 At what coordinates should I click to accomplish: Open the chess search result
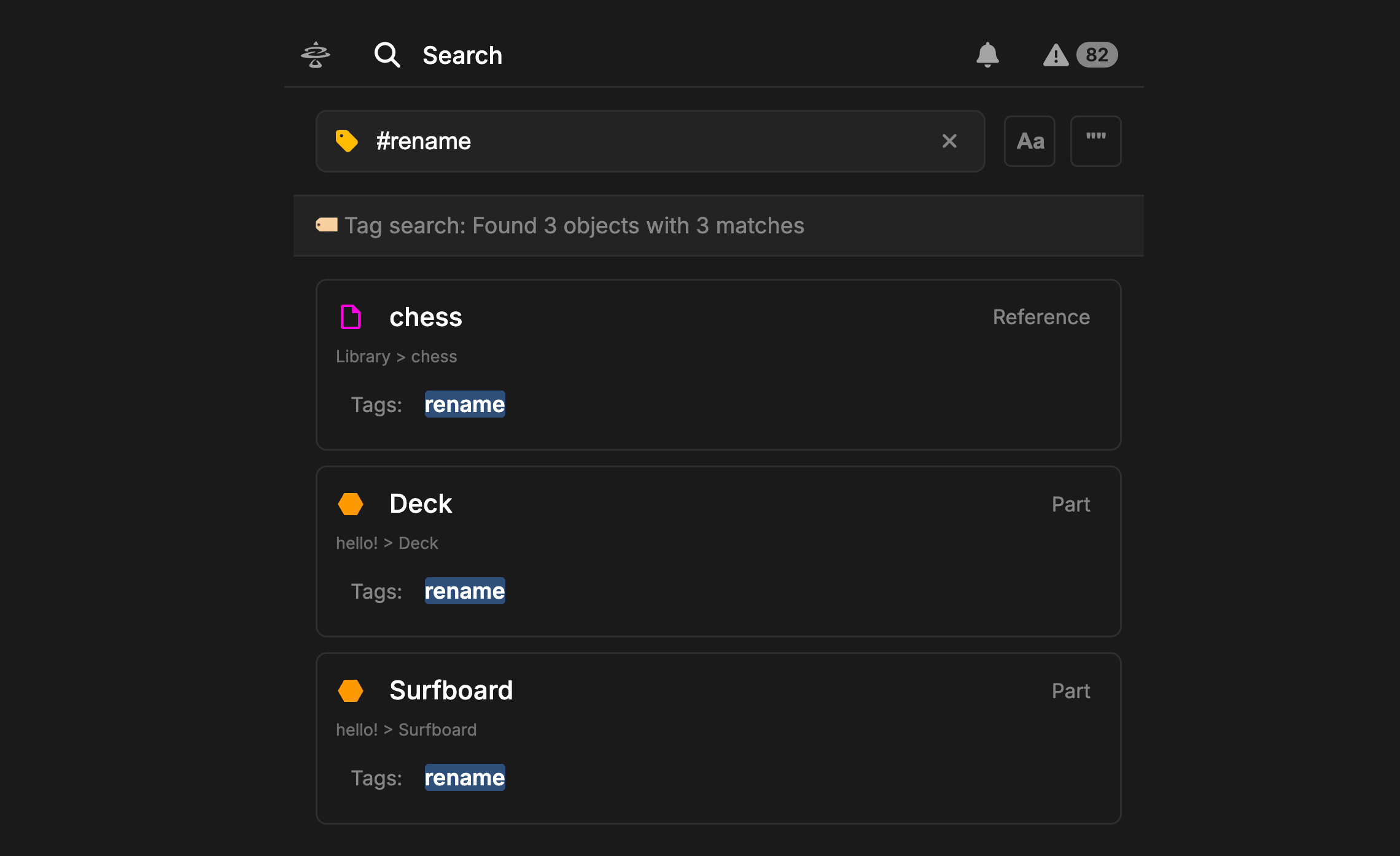pyautogui.click(x=426, y=317)
